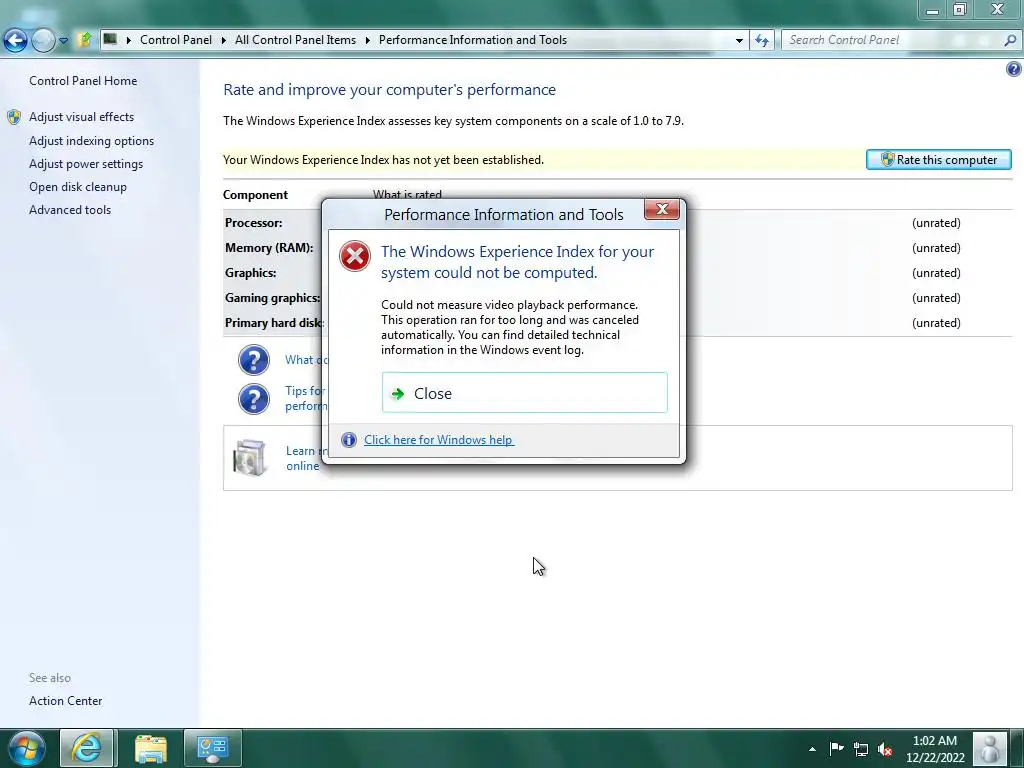Click the red error icon in dialog
1024x768 pixels.
pos(355,256)
